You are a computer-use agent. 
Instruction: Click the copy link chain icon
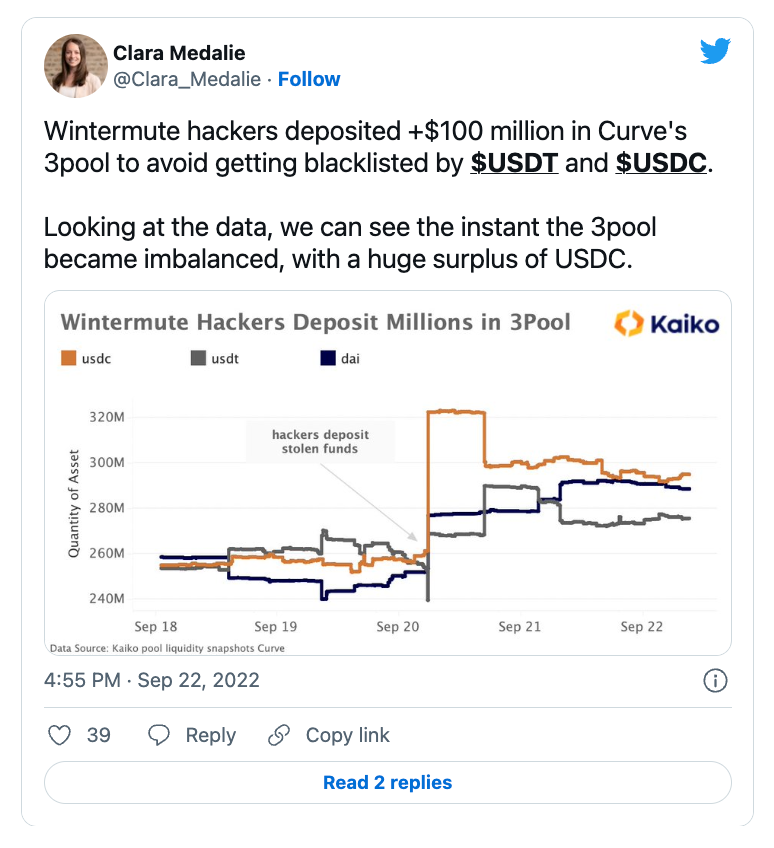tap(279, 736)
